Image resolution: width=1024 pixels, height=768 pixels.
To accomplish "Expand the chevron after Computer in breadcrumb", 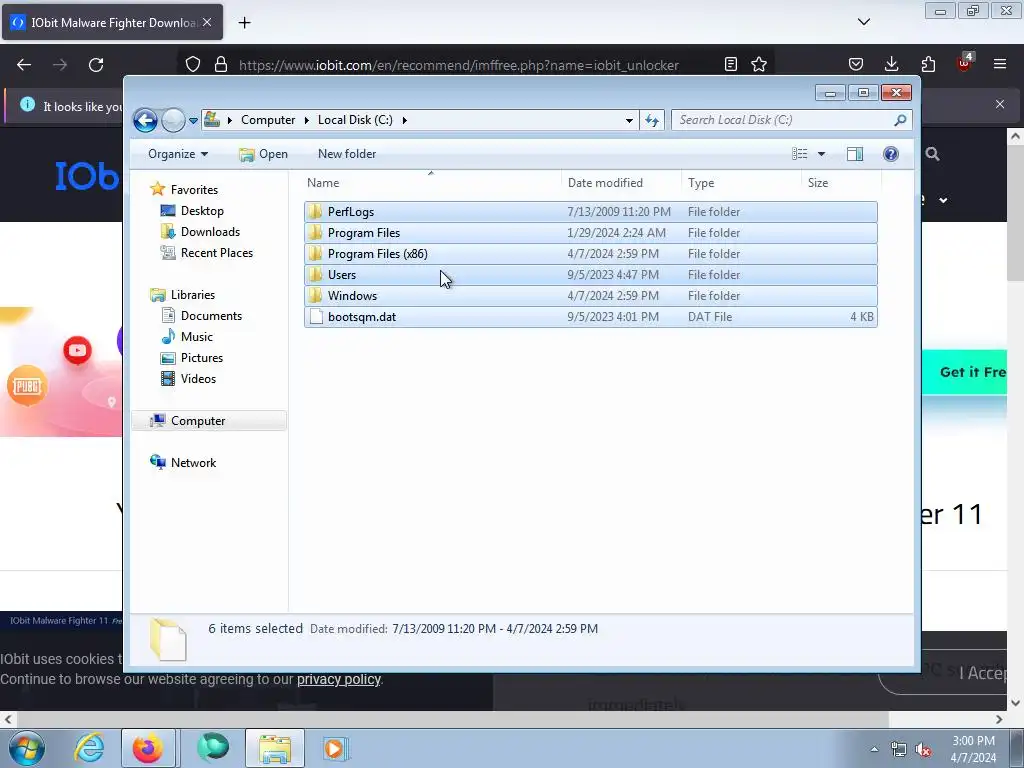I will click(306, 120).
